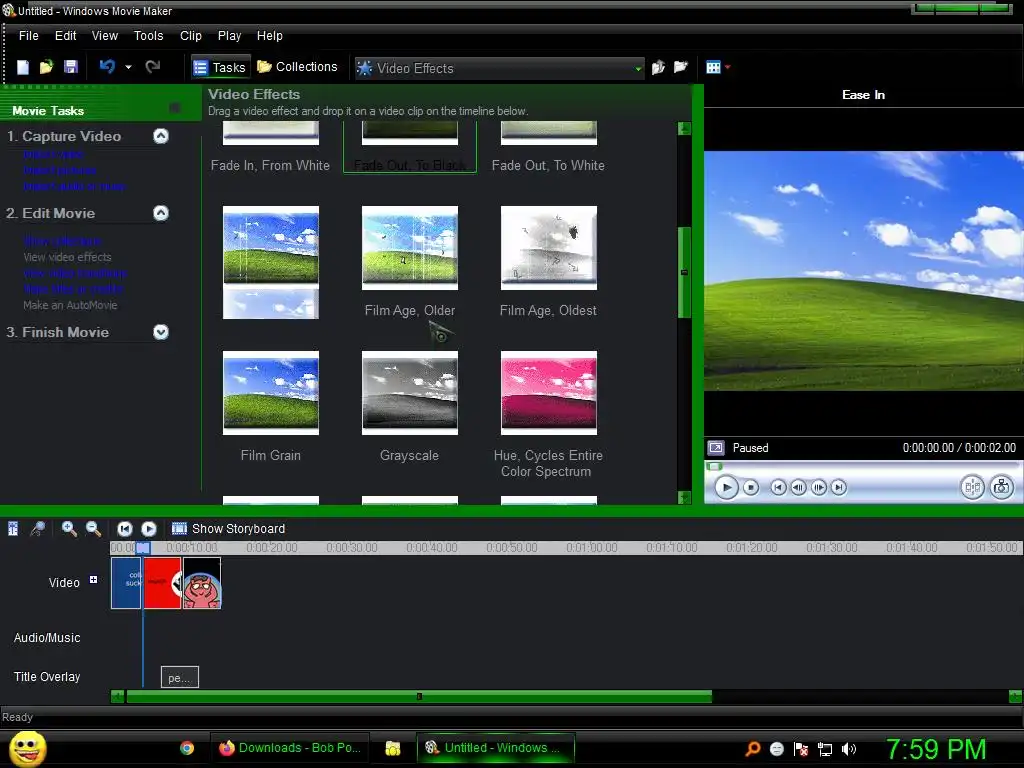Screen dimensions: 1024x768
Task: Open the View menu
Action: click(104, 36)
